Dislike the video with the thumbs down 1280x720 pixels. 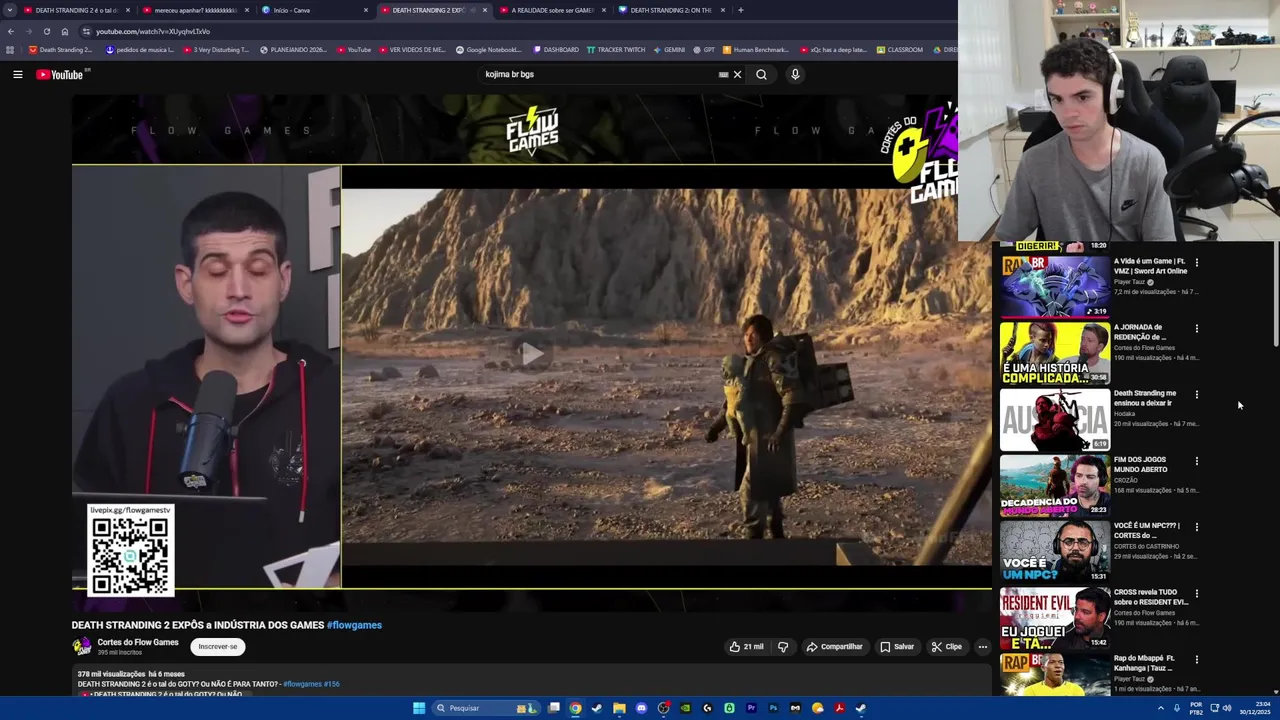[783, 647]
